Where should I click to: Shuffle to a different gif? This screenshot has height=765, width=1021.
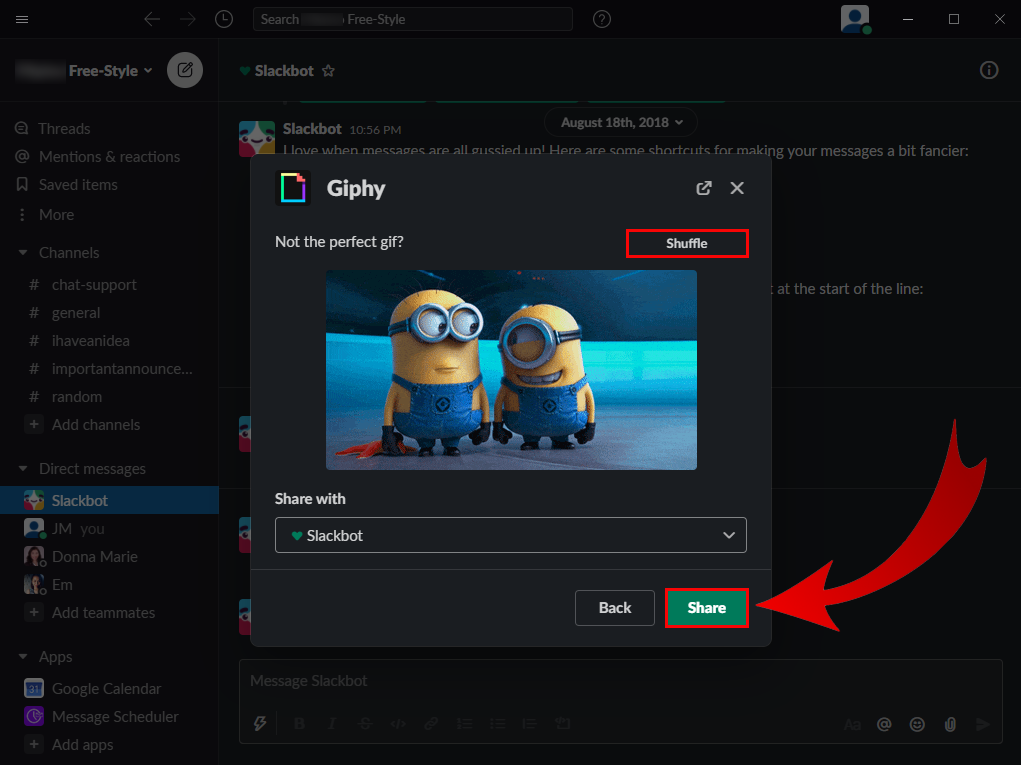coord(687,243)
